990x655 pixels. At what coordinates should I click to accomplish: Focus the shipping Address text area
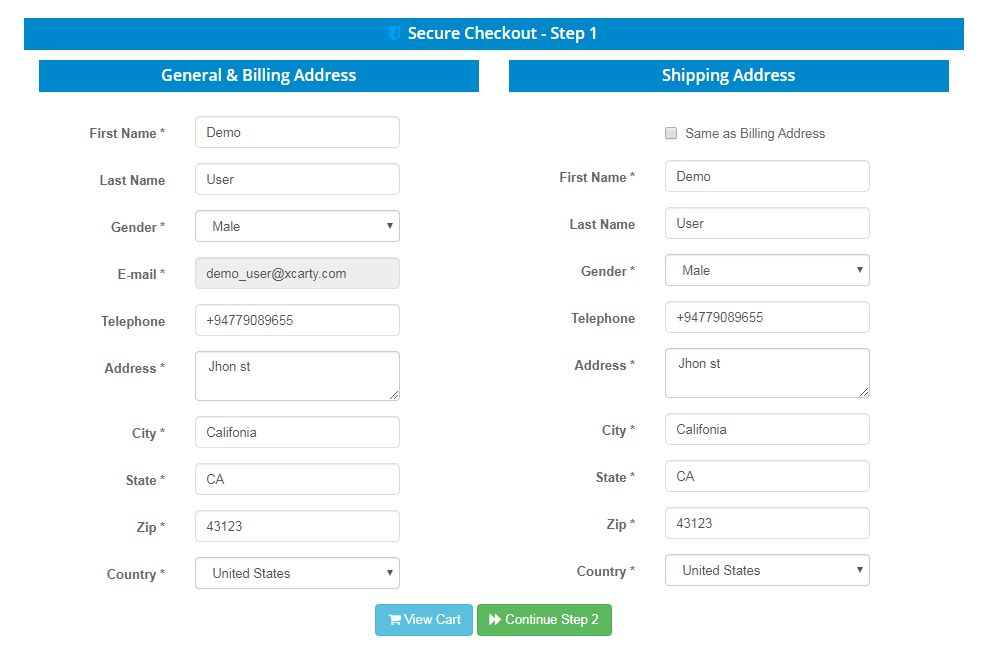[x=767, y=373]
